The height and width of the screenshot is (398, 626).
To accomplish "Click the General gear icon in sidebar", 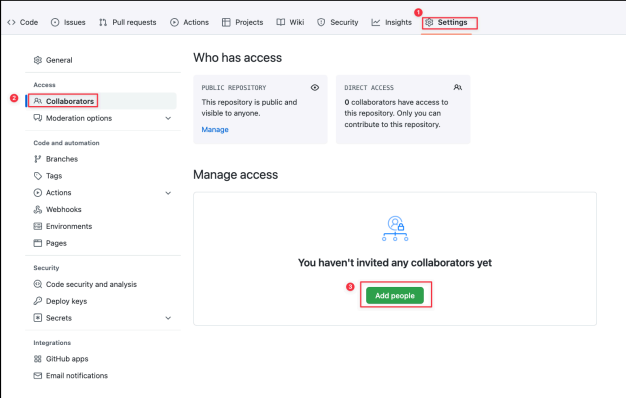I will [38, 60].
